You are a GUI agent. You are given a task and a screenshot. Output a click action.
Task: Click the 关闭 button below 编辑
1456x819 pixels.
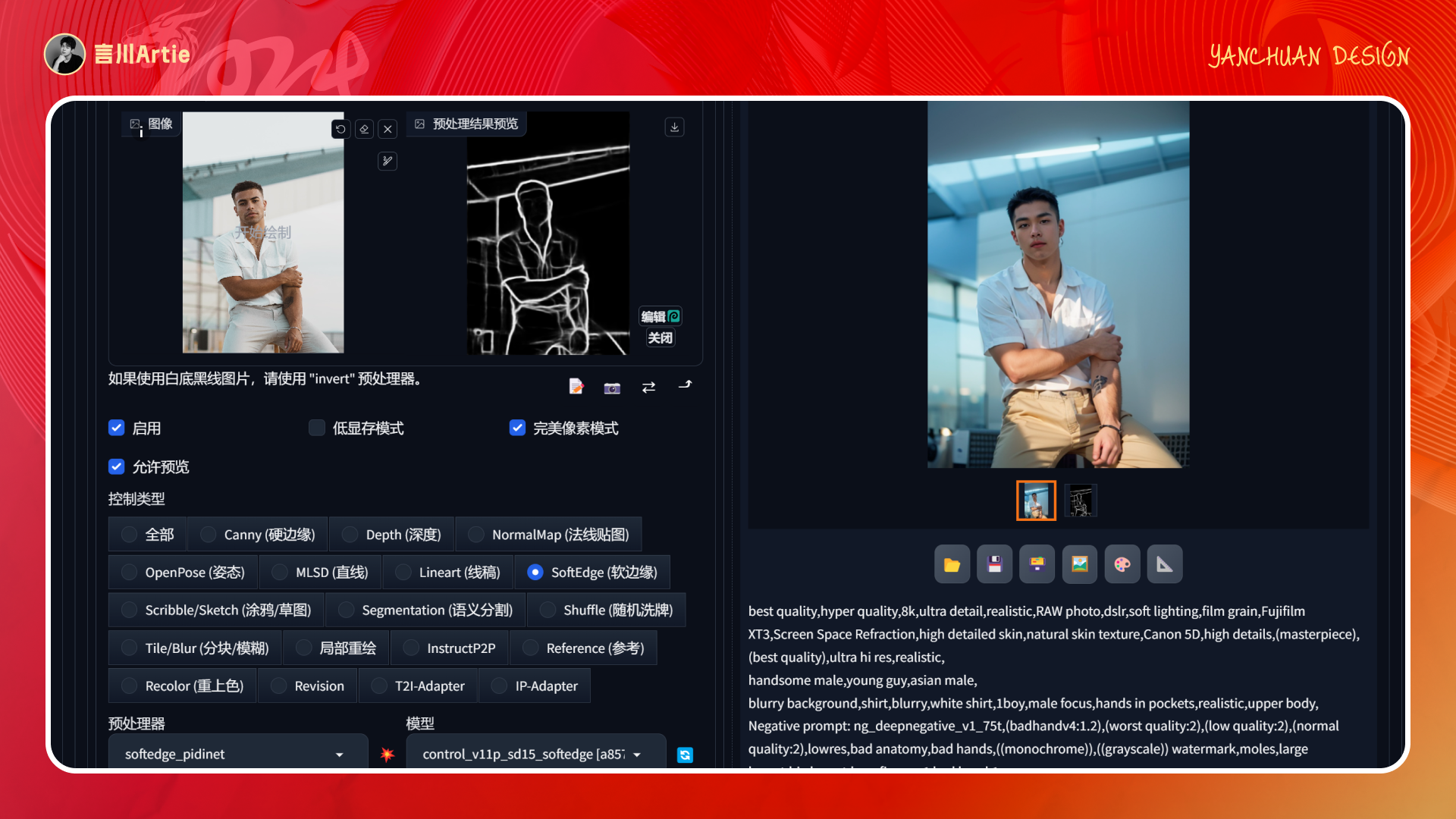click(x=659, y=337)
